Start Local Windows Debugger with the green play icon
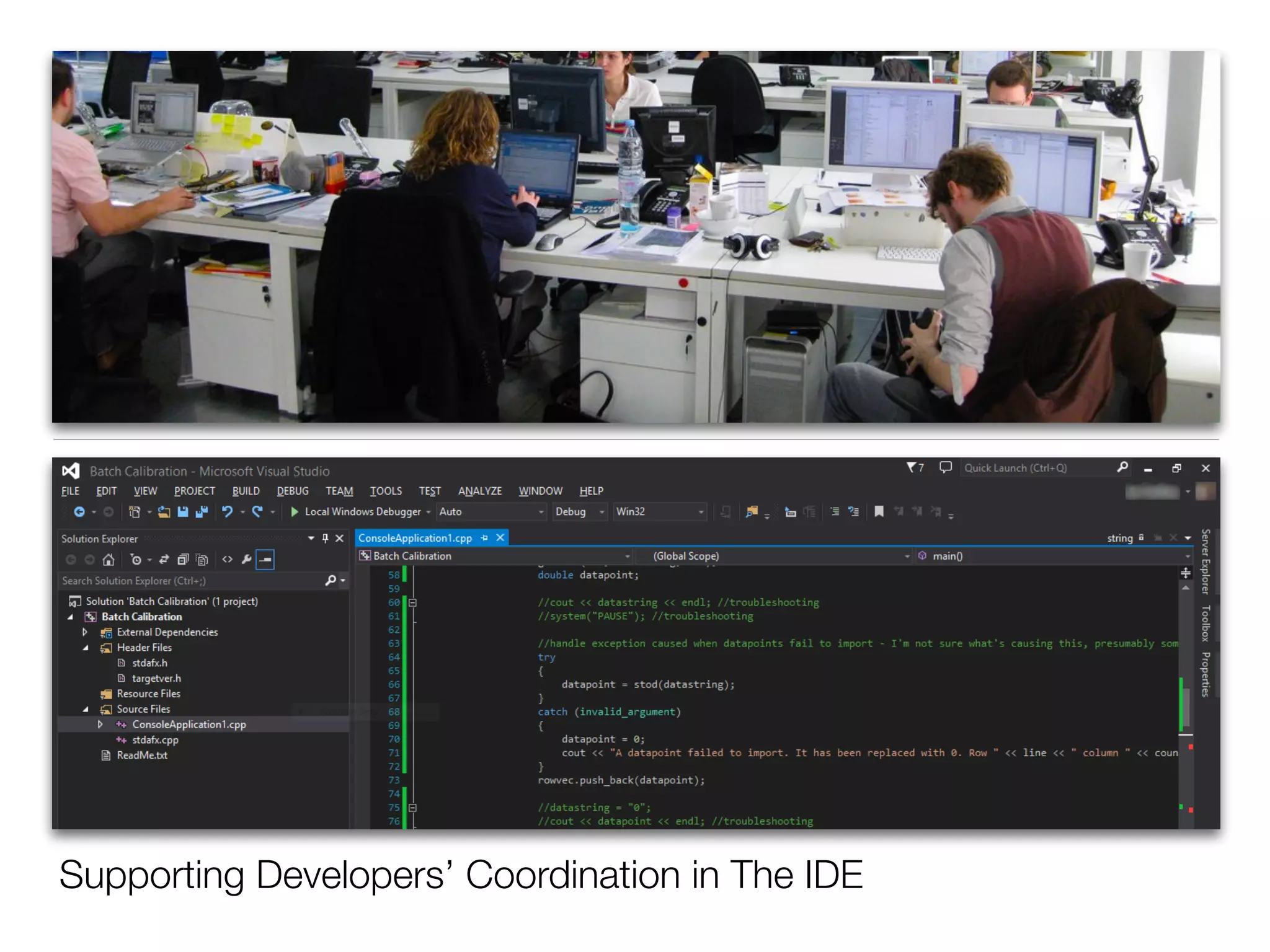 pos(295,512)
